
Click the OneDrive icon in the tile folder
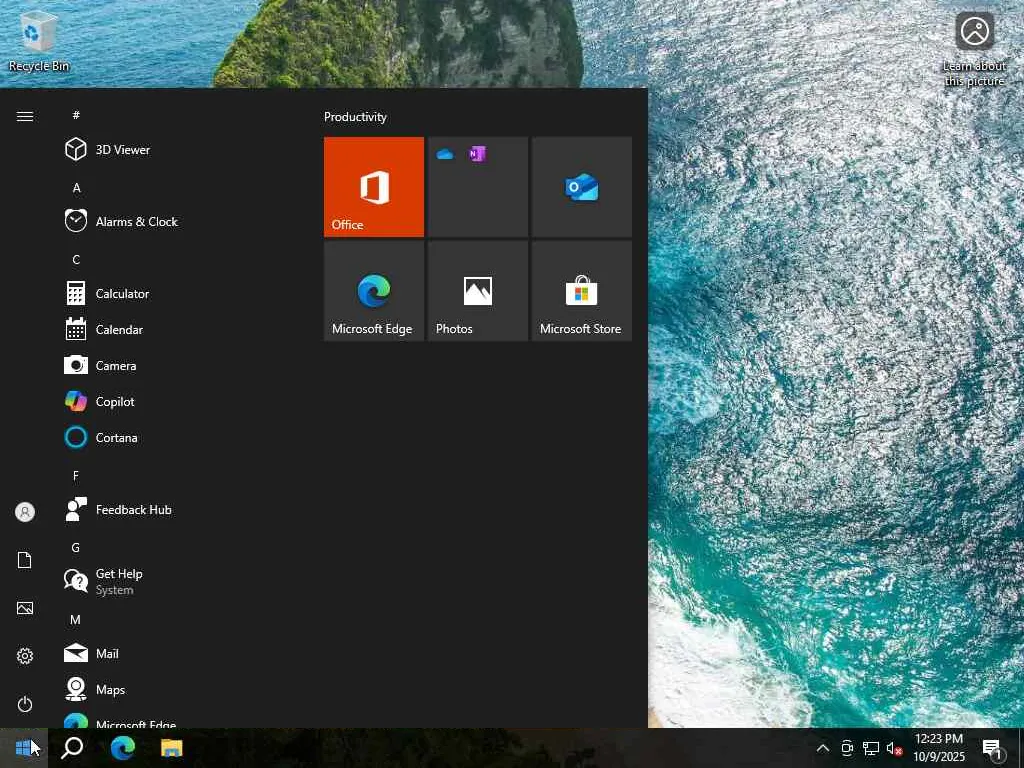click(445, 154)
